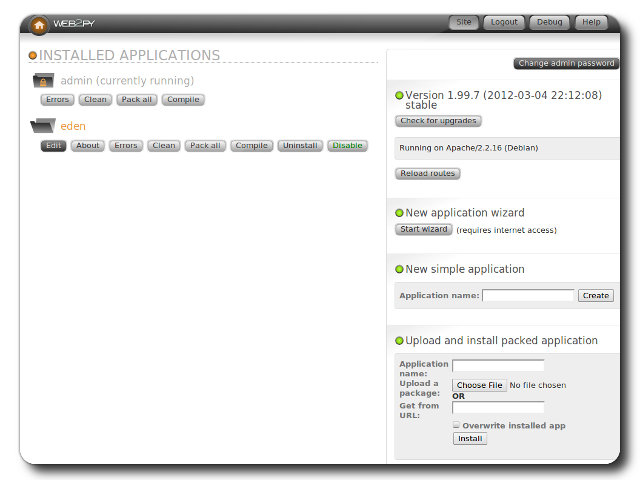Click the Get from URL input field

(498, 407)
